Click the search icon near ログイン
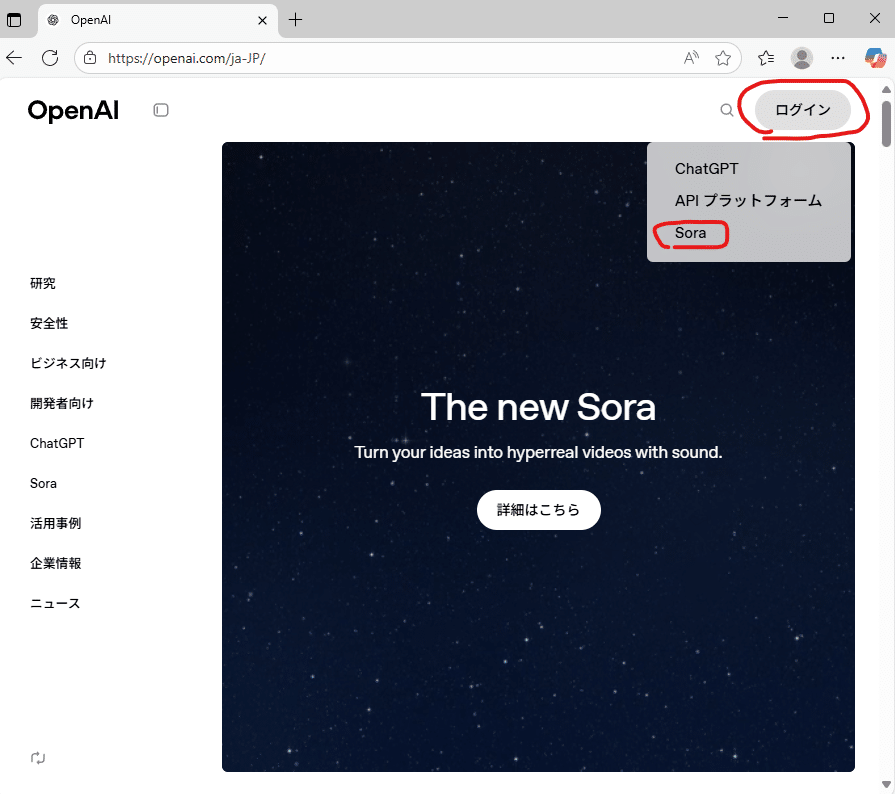 click(x=727, y=110)
